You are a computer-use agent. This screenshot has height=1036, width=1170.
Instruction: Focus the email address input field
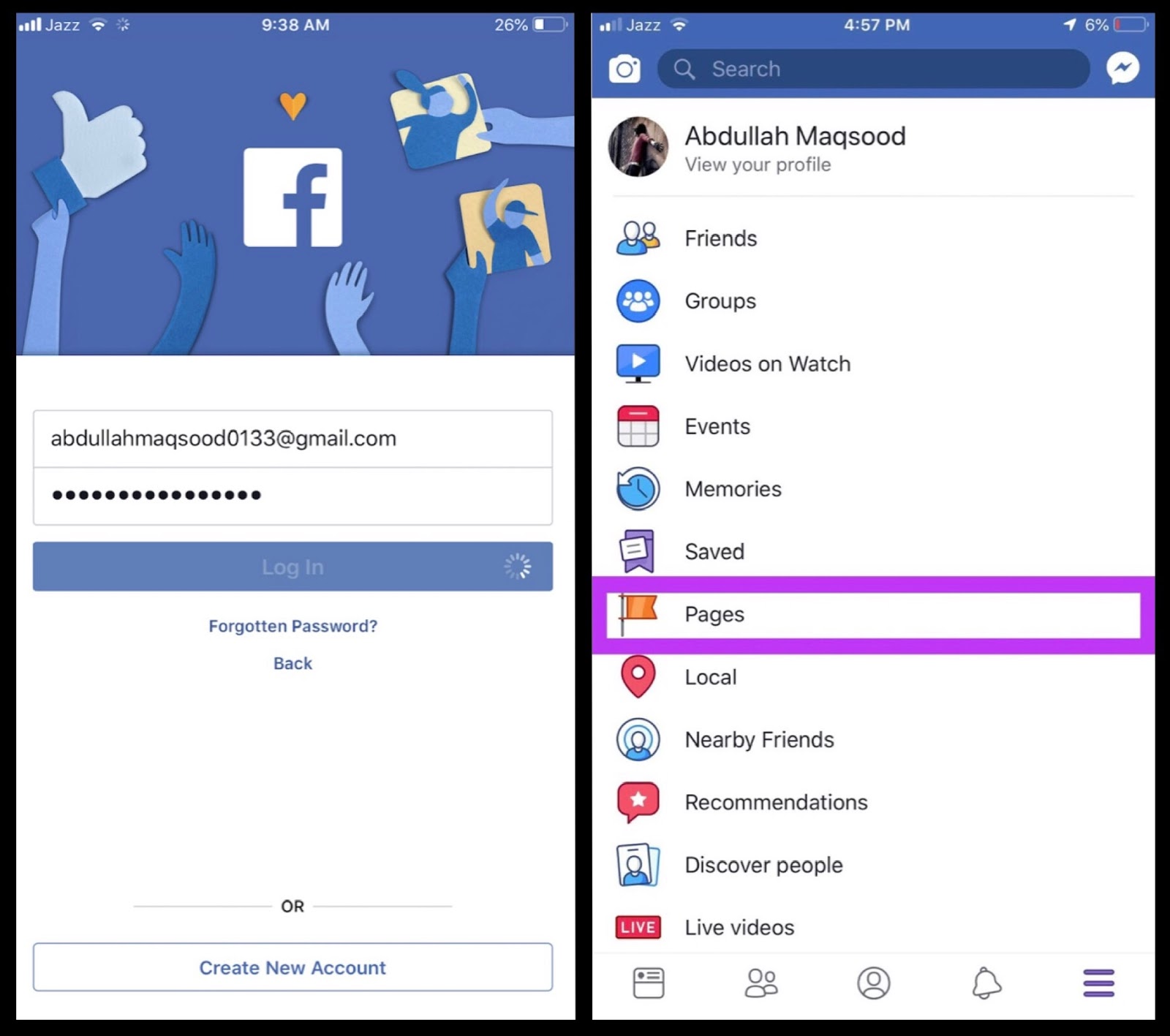(x=292, y=439)
